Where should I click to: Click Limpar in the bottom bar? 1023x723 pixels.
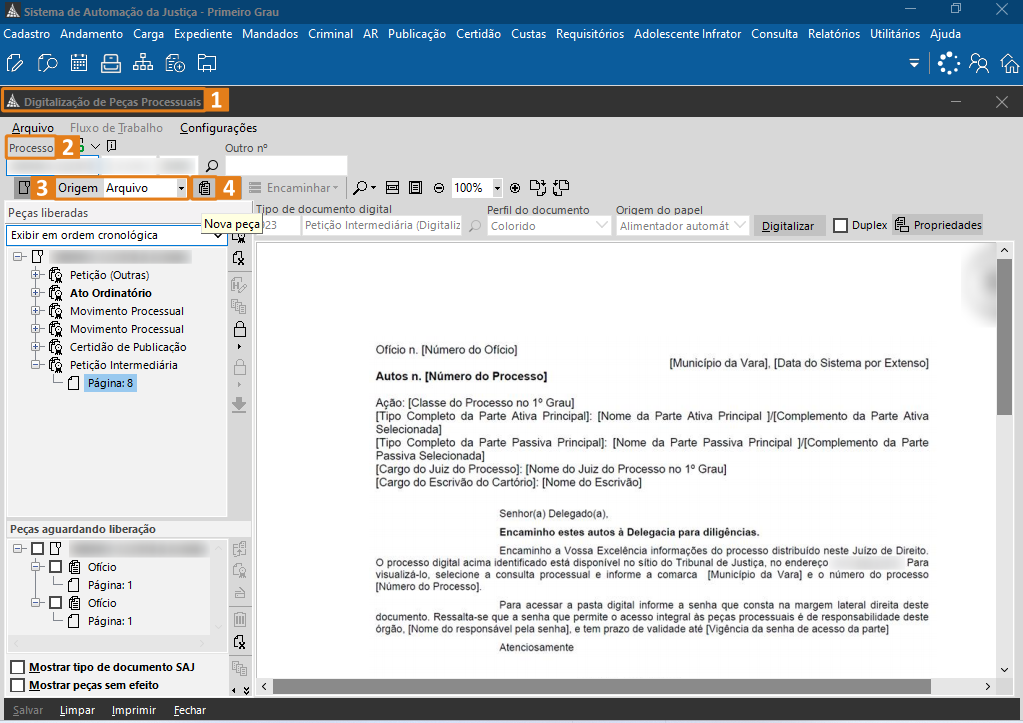pyautogui.click(x=77, y=710)
